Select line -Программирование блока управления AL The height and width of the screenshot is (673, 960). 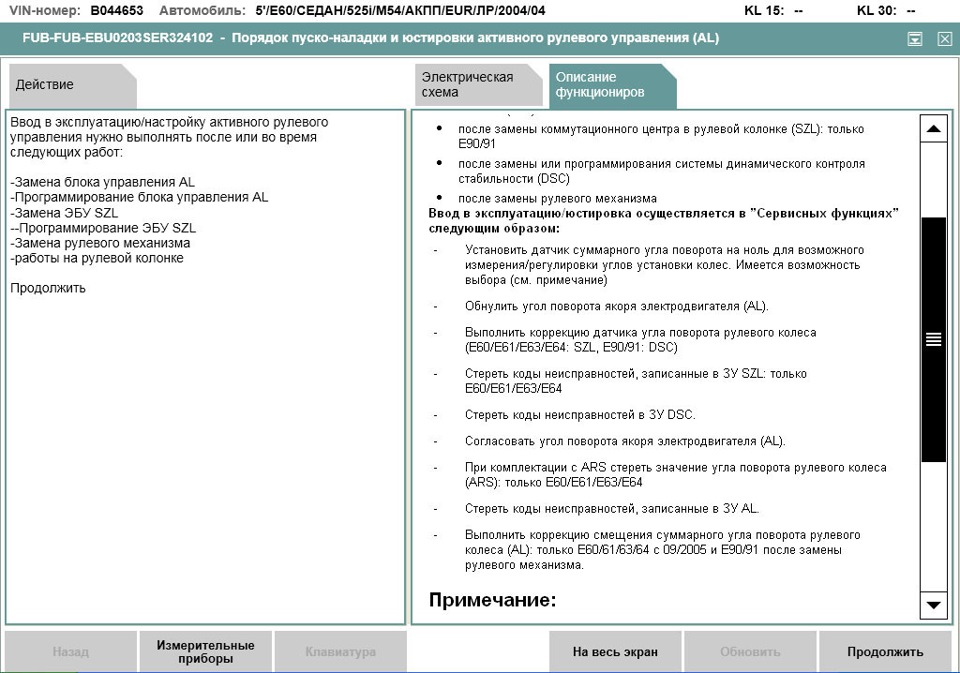click(139, 197)
